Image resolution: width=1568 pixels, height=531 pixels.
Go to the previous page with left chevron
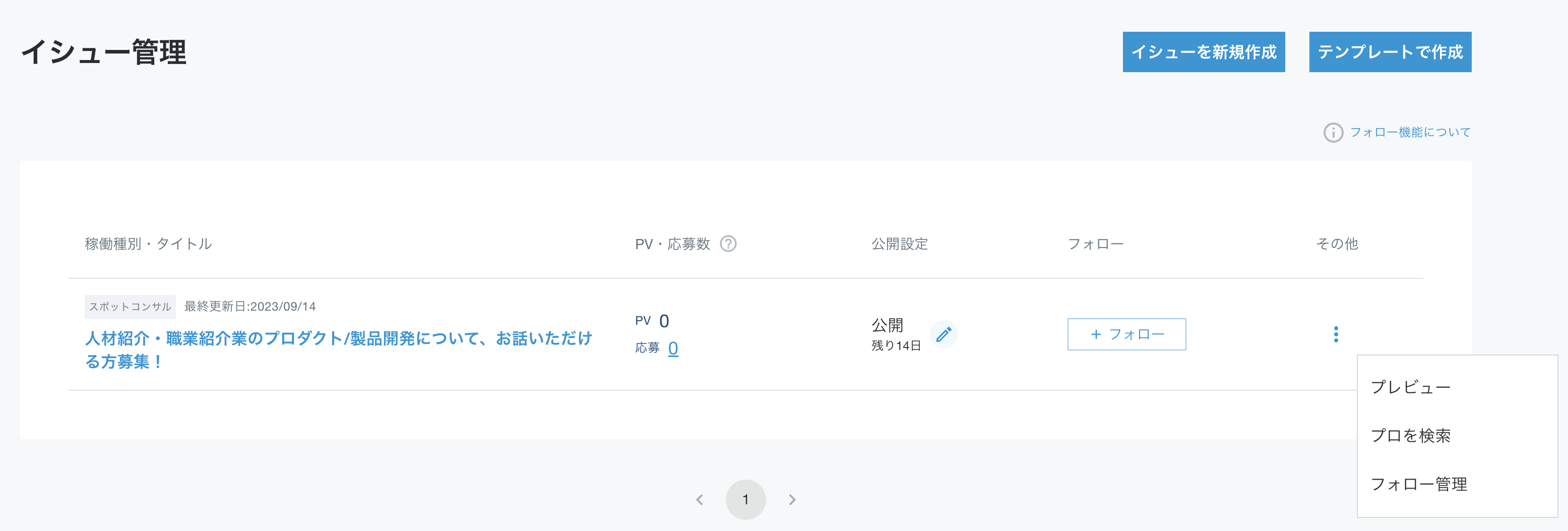click(700, 499)
